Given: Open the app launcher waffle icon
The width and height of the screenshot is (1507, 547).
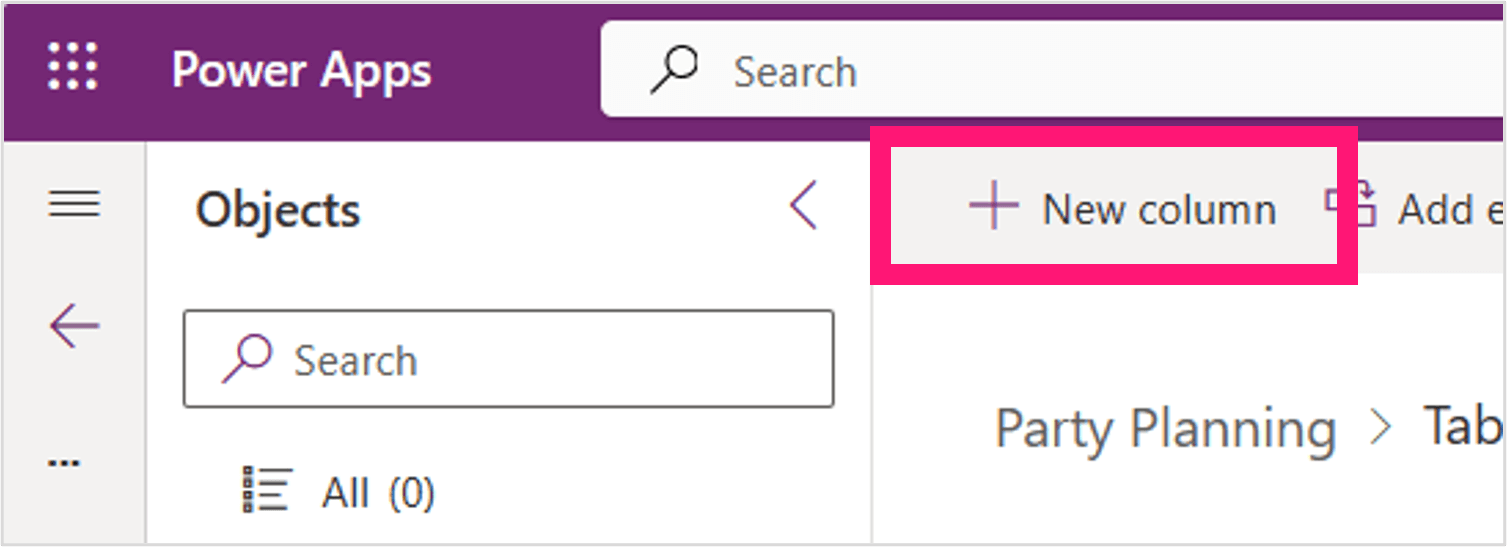Looking at the screenshot, I should [x=73, y=67].
